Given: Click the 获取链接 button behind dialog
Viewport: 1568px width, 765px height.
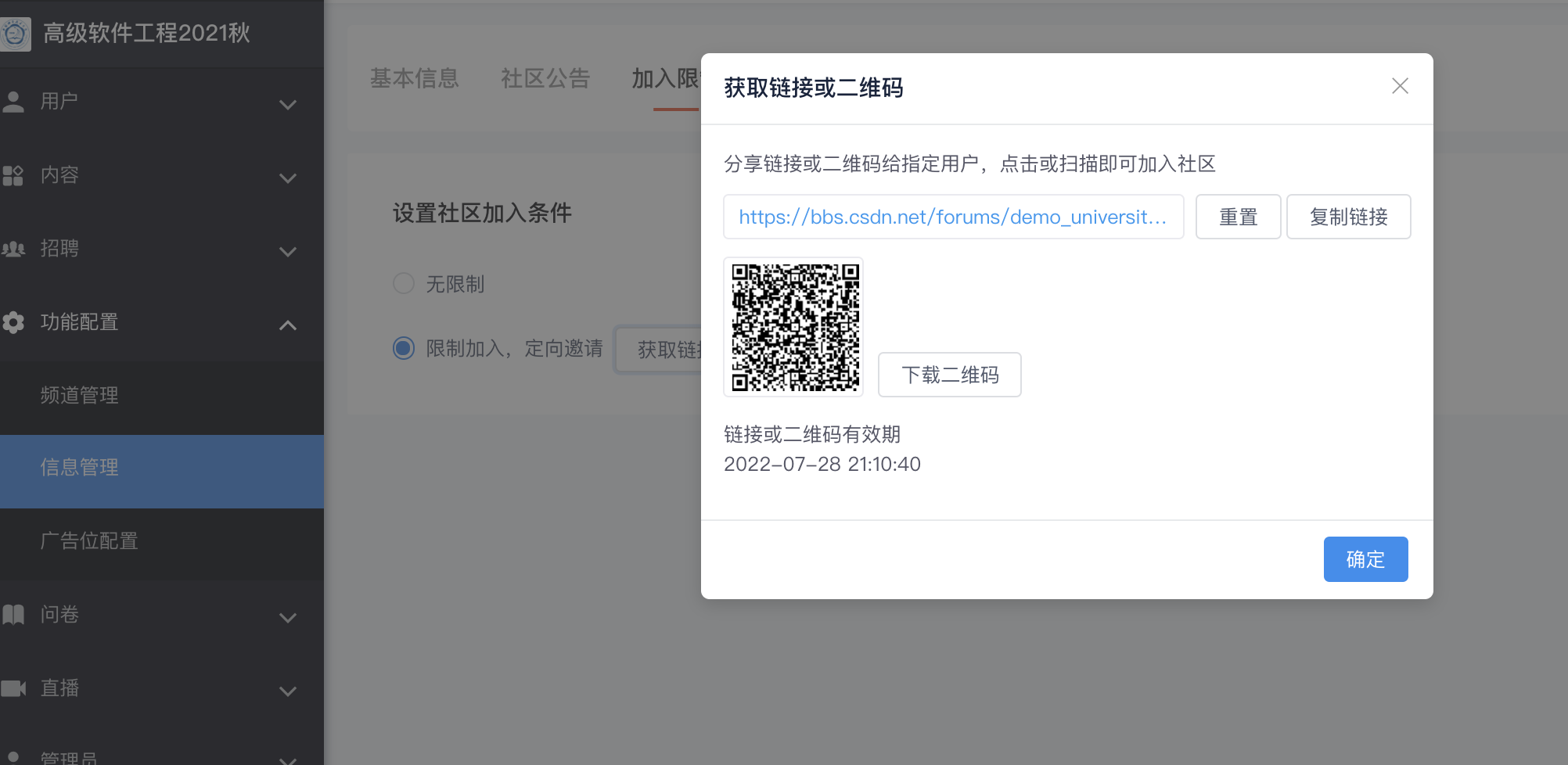Looking at the screenshot, I should point(659,349).
